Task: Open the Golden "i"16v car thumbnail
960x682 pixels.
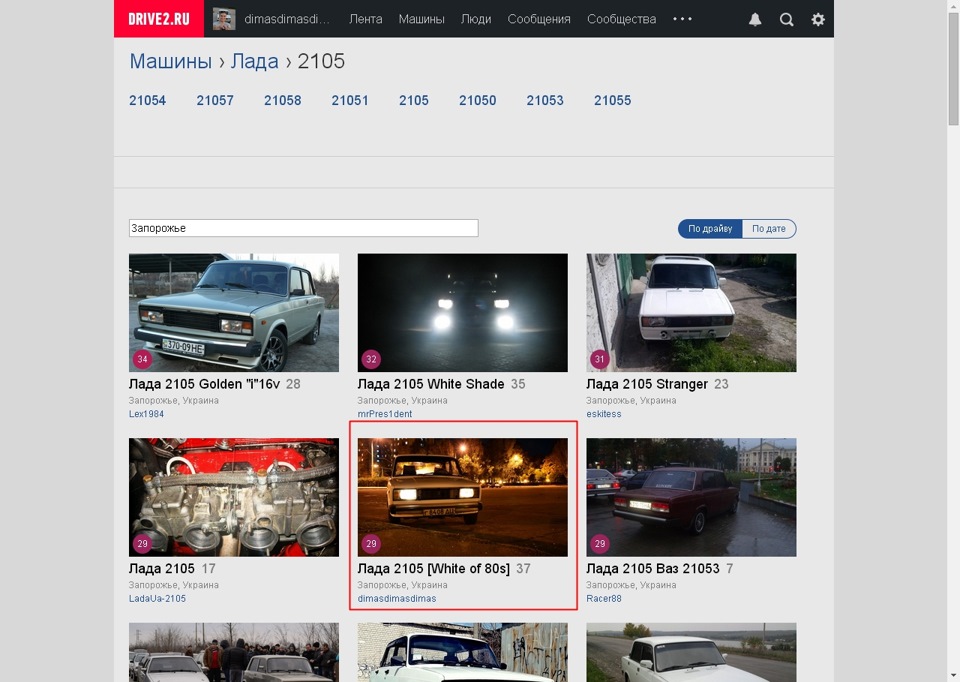Action: 234,312
